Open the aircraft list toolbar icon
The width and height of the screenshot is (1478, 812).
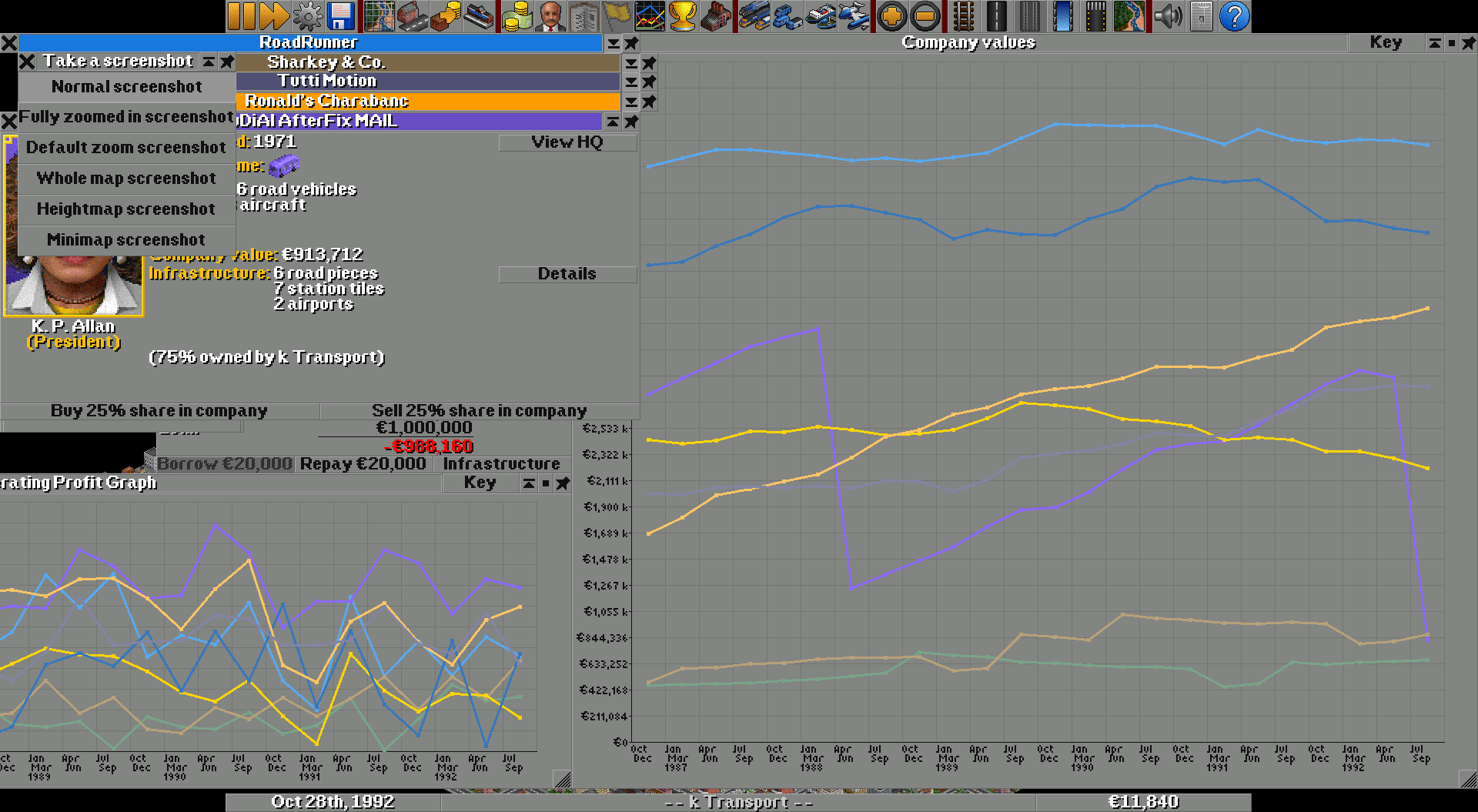854,16
